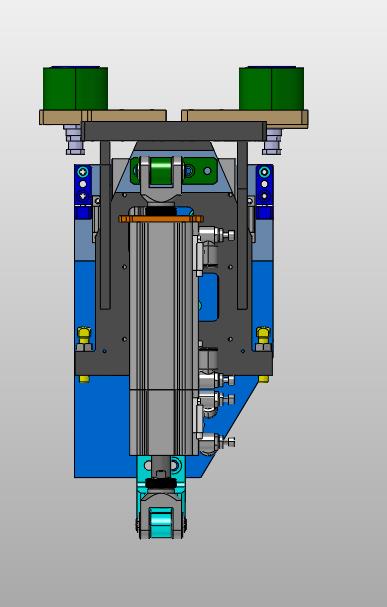Select the right yellow fitting
This screenshot has width=387, height=607.
point(263,335)
